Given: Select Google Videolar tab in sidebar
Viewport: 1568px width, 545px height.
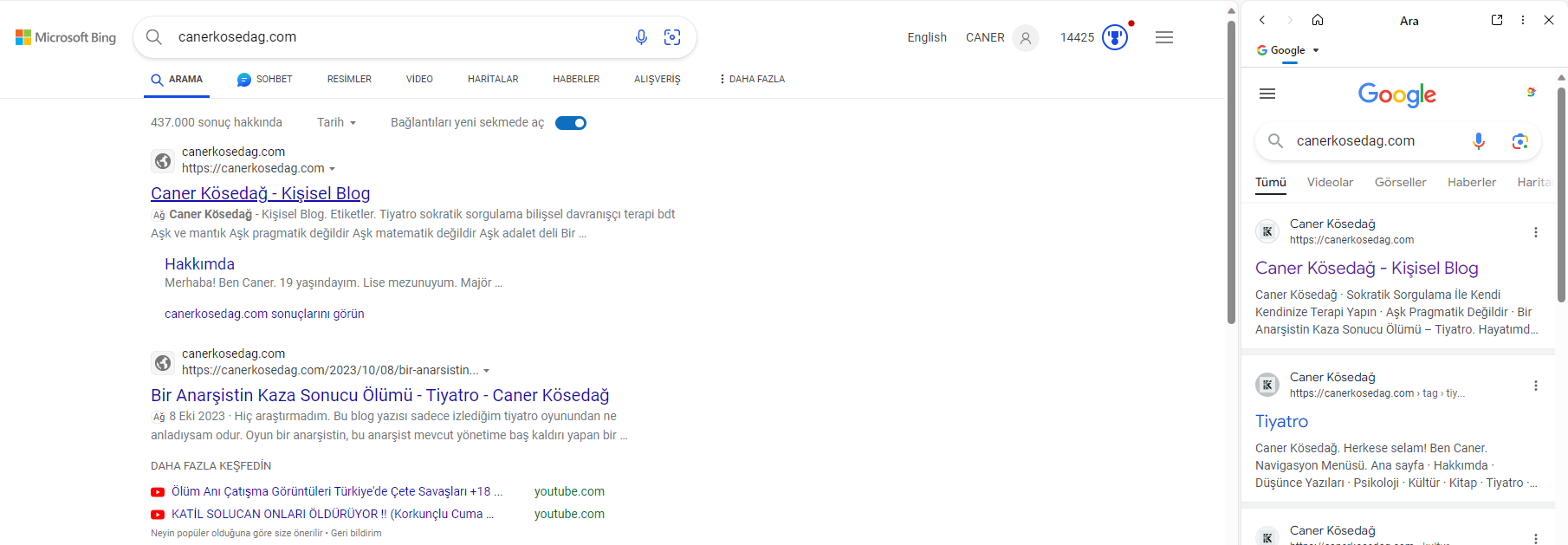Looking at the screenshot, I should (x=1330, y=182).
